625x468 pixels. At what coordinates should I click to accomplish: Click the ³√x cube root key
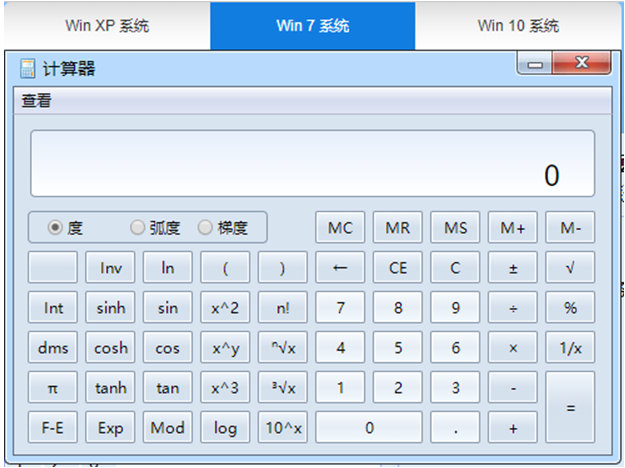pyautogui.click(x=283, y=387)
